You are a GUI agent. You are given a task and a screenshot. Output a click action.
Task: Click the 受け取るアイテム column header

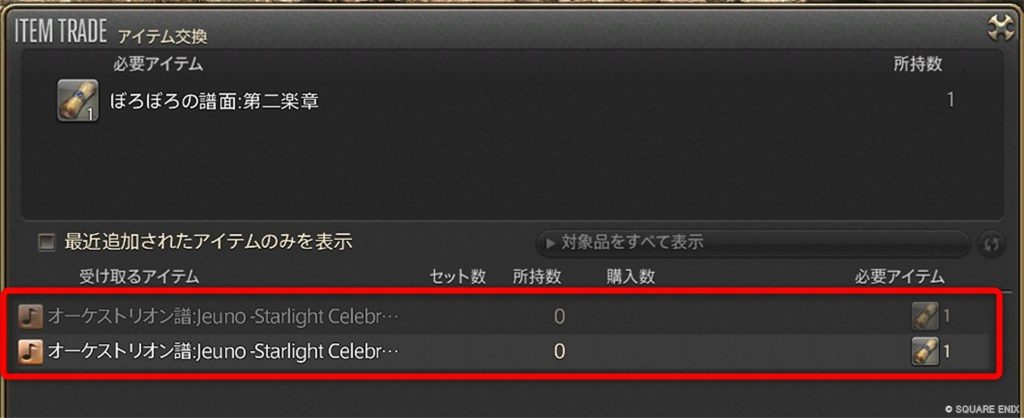pos(139,277)
